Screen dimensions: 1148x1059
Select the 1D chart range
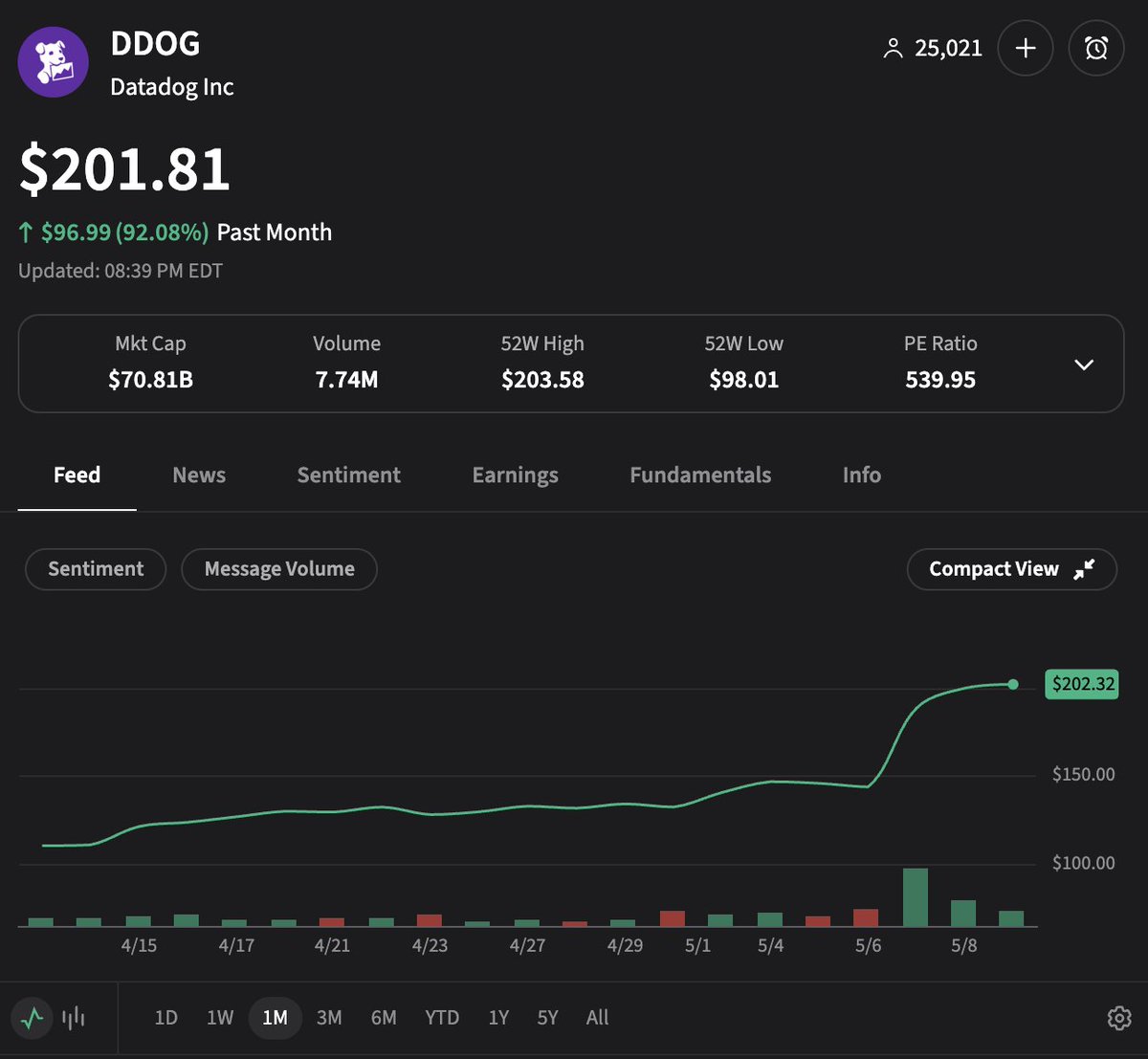[166, 1018]
